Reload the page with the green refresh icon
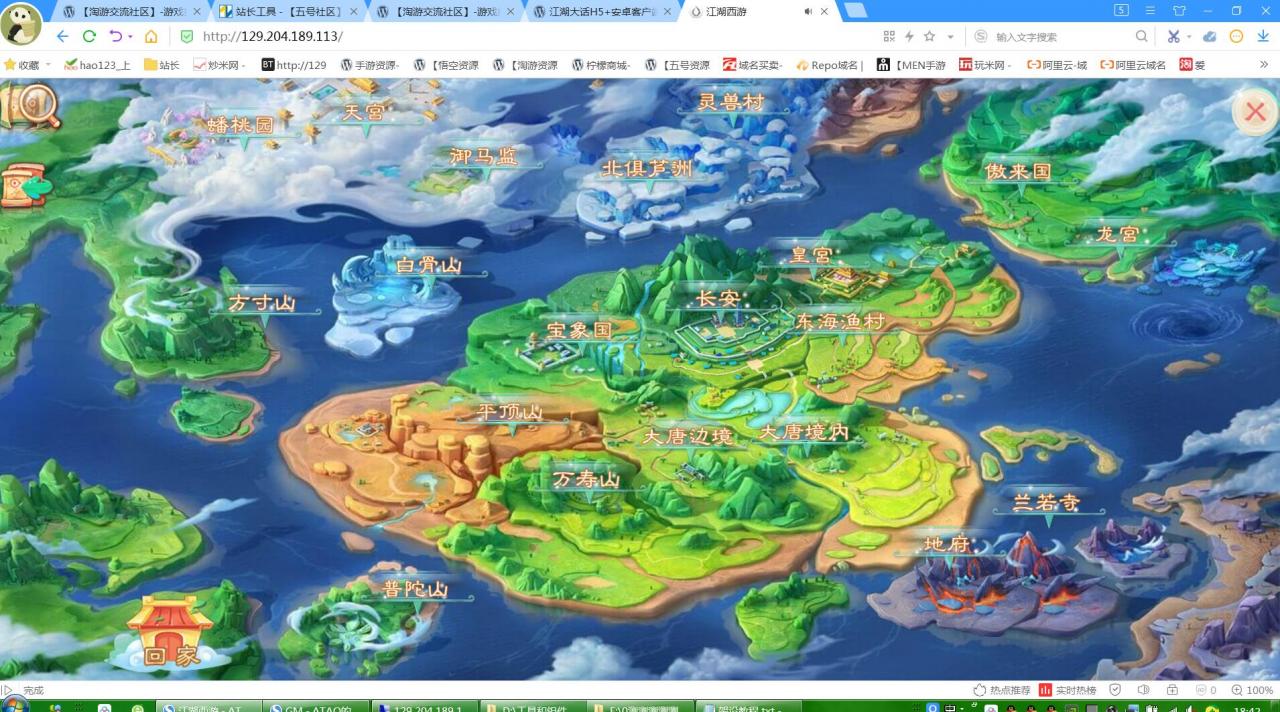Image resolution: width=1280 pixels, height=712 pixels. [89, 36]
